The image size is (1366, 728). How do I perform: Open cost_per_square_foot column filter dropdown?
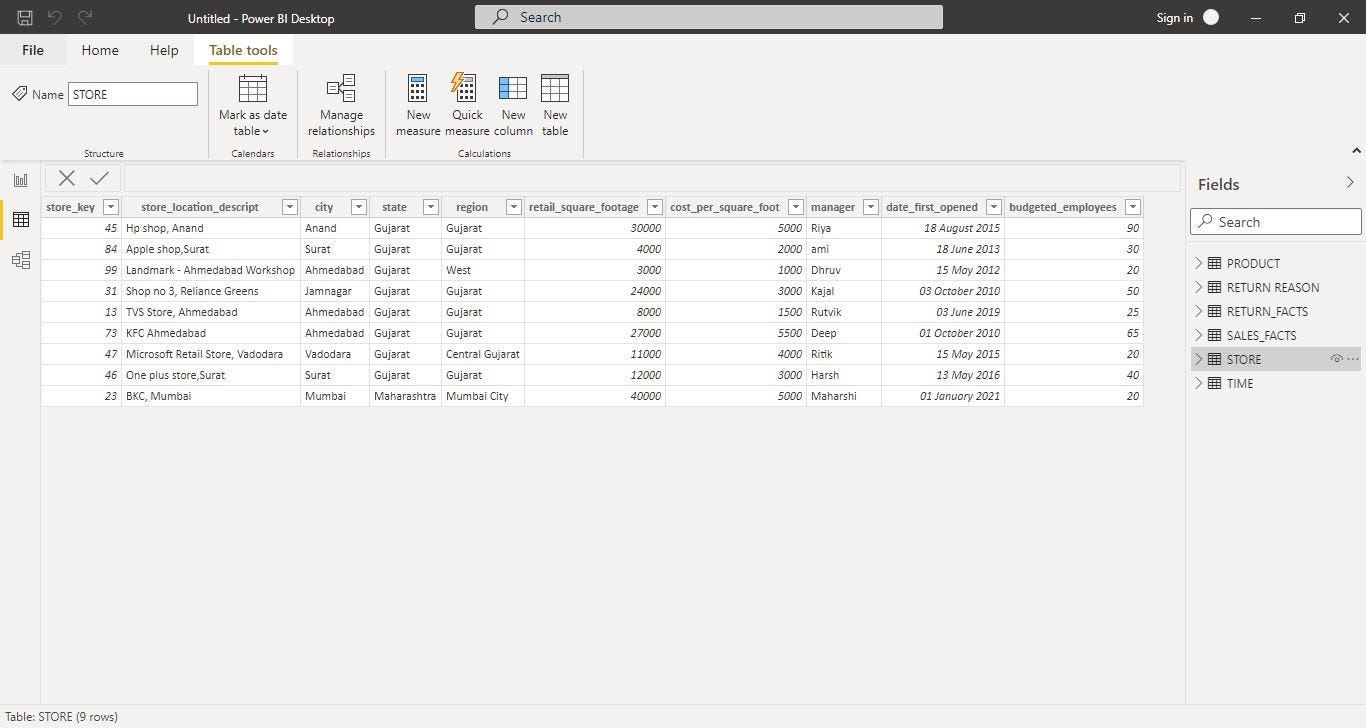796,207
